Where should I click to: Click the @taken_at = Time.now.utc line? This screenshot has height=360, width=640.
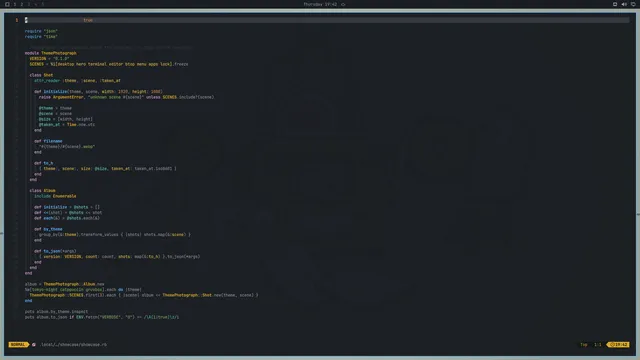67,124
